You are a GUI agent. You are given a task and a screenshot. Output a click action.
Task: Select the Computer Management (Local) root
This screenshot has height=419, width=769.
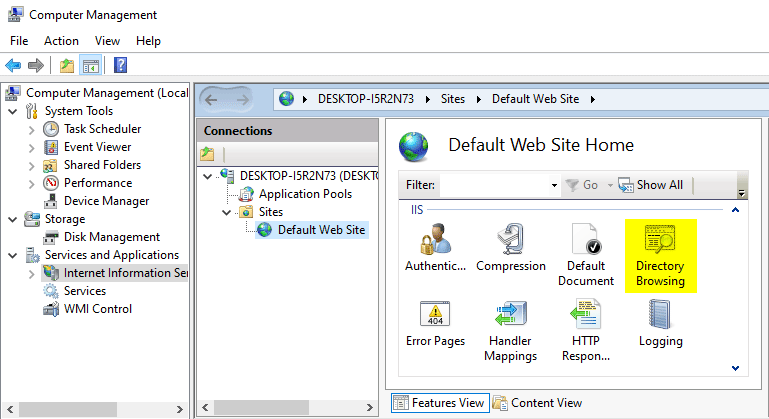[106, 93]
